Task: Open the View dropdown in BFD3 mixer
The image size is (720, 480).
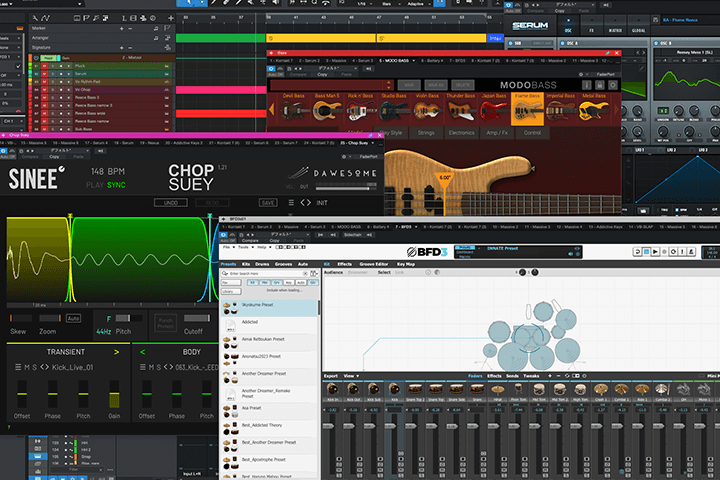Action: click(351, 376)
